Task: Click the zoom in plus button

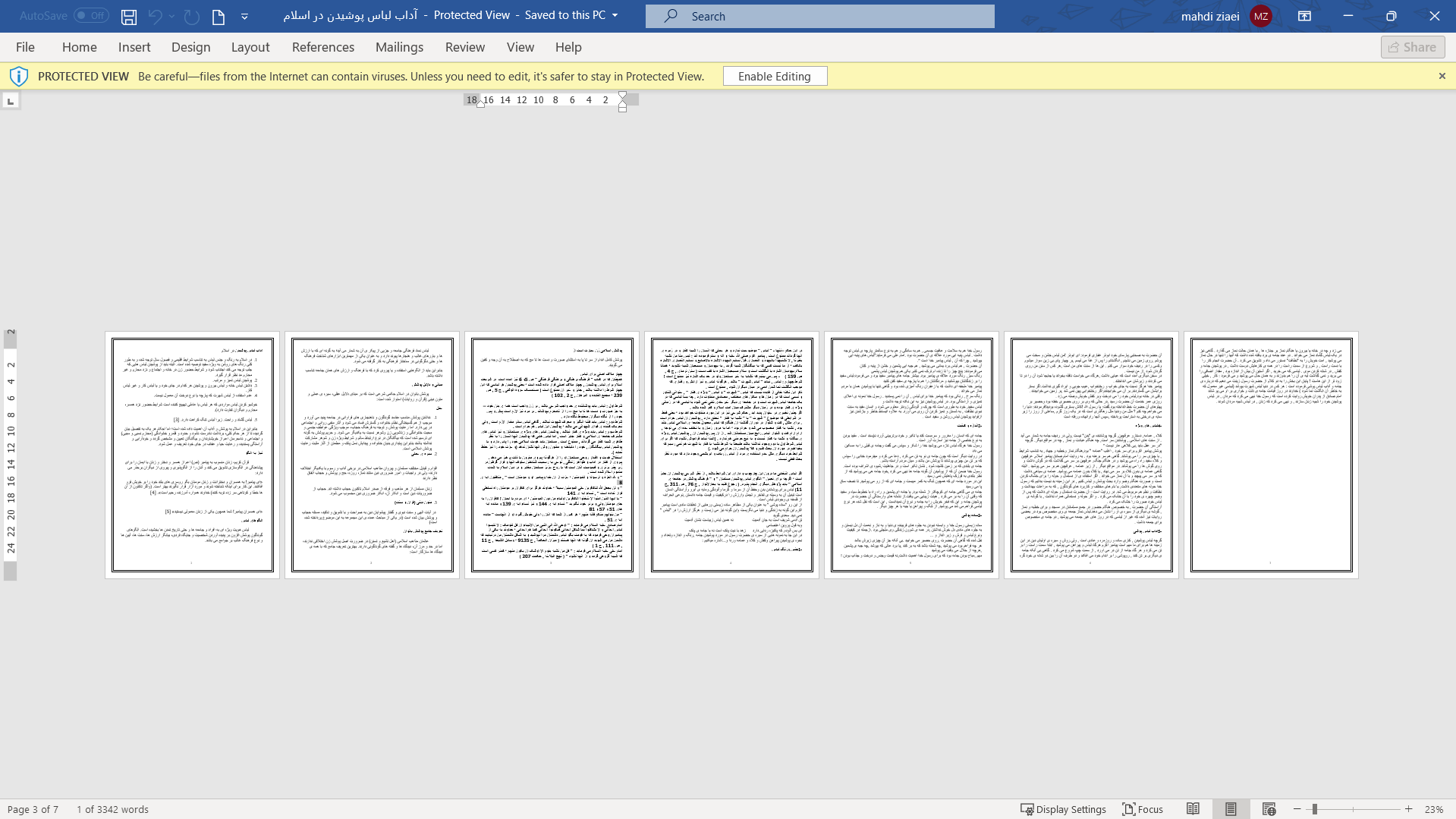Action: [1409, 809]
